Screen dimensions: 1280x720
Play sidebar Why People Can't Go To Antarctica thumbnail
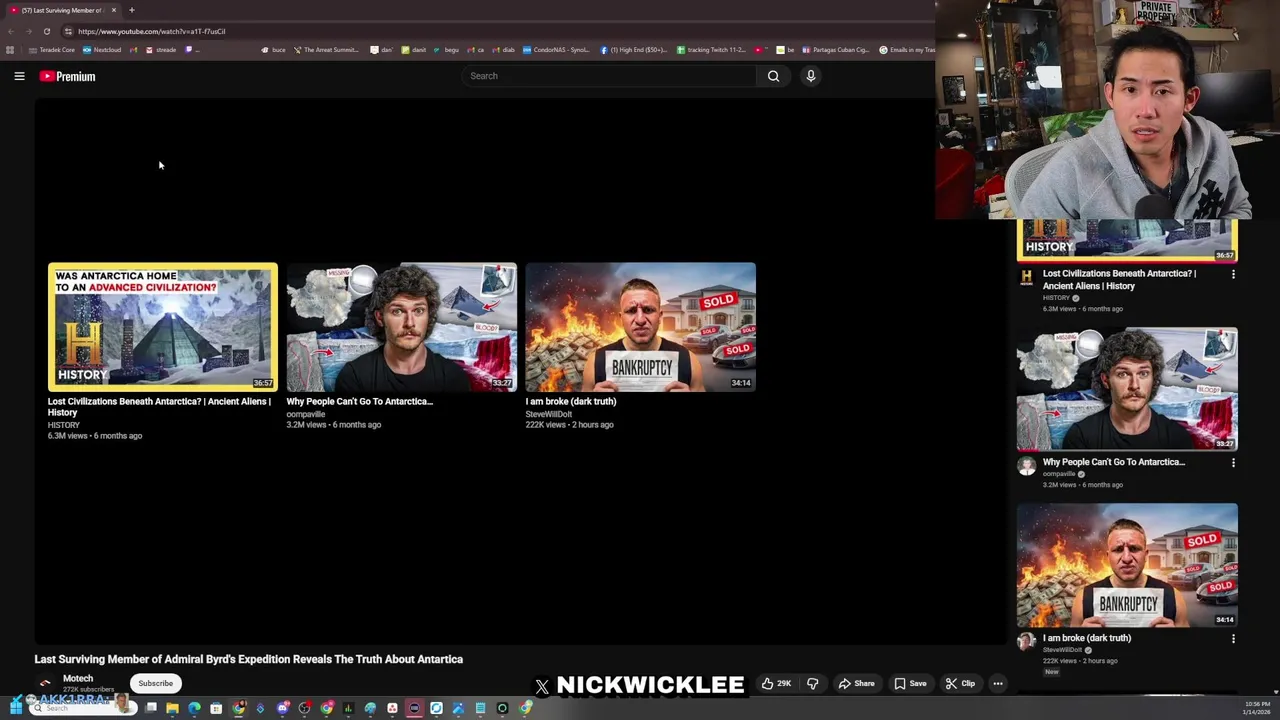click(x=1127, y=389)
